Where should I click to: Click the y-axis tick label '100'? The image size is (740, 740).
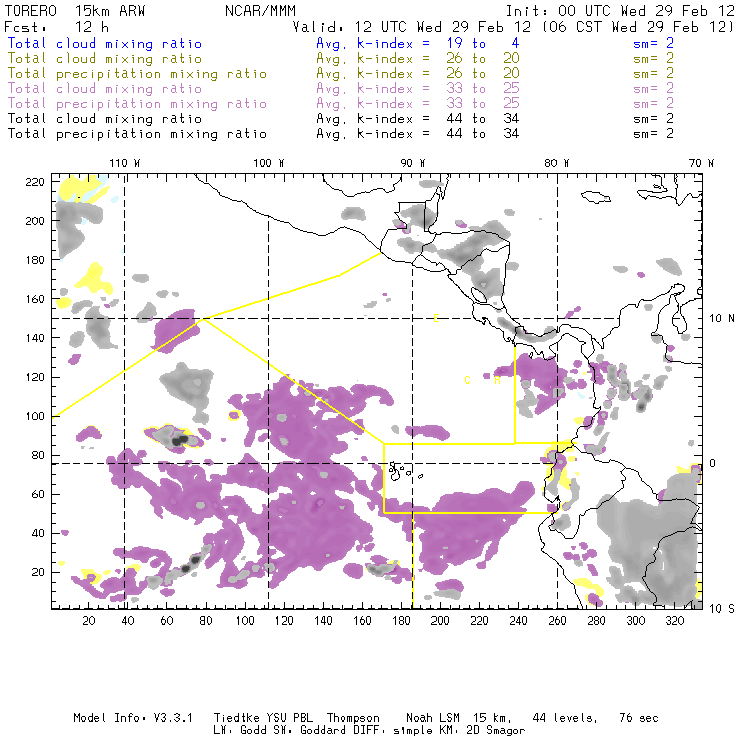tap(35, 416)
